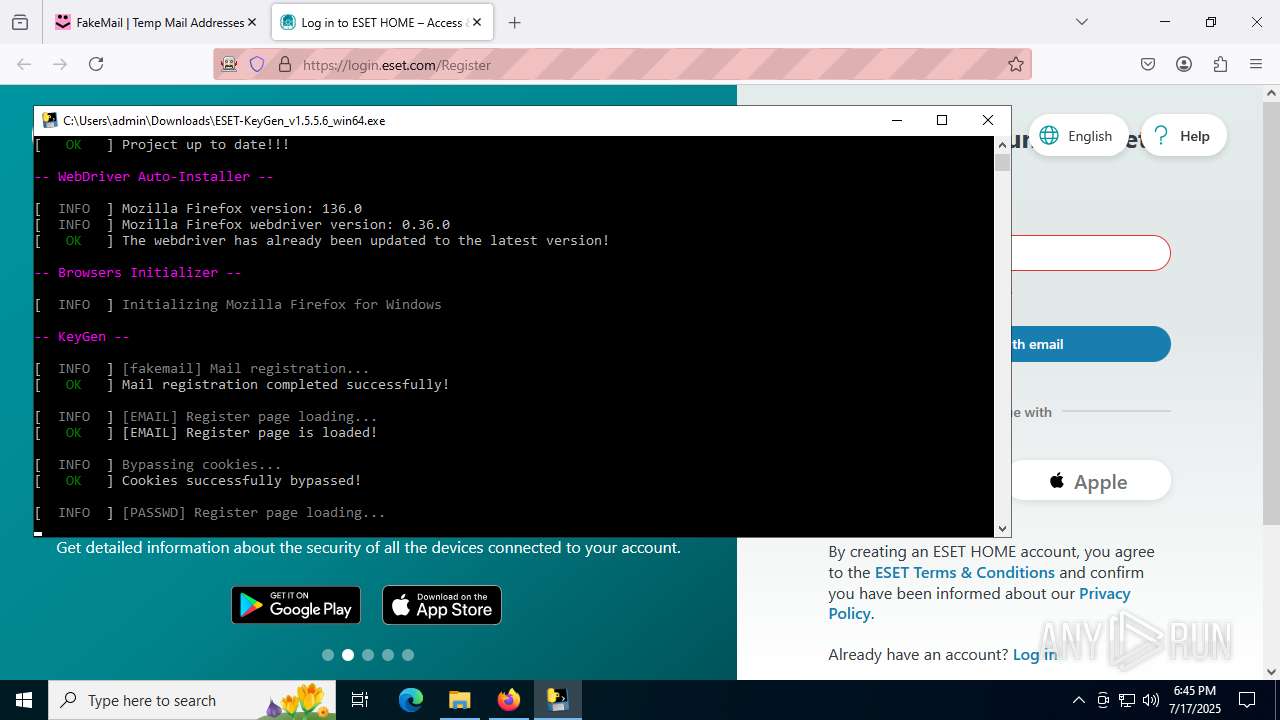Viewport: 1280px width, 720px height.
Task: Click the taskbar search box
Action: click(x=194, y=700)
